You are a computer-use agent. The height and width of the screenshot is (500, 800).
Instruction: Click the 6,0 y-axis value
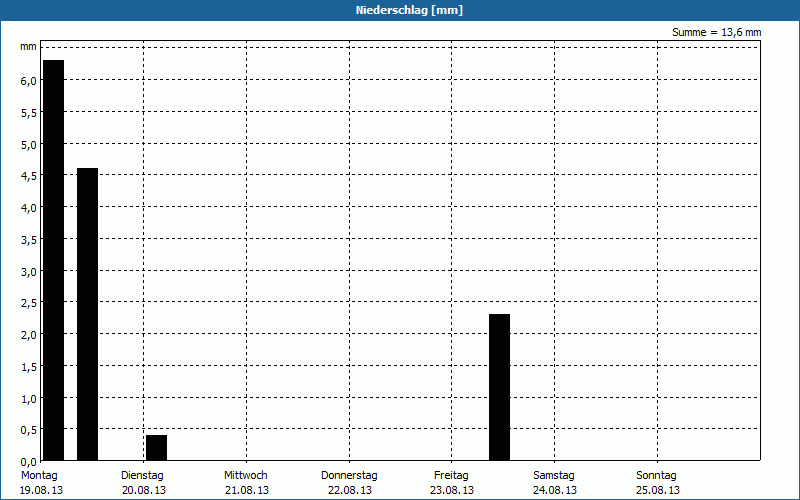[29, 81]
